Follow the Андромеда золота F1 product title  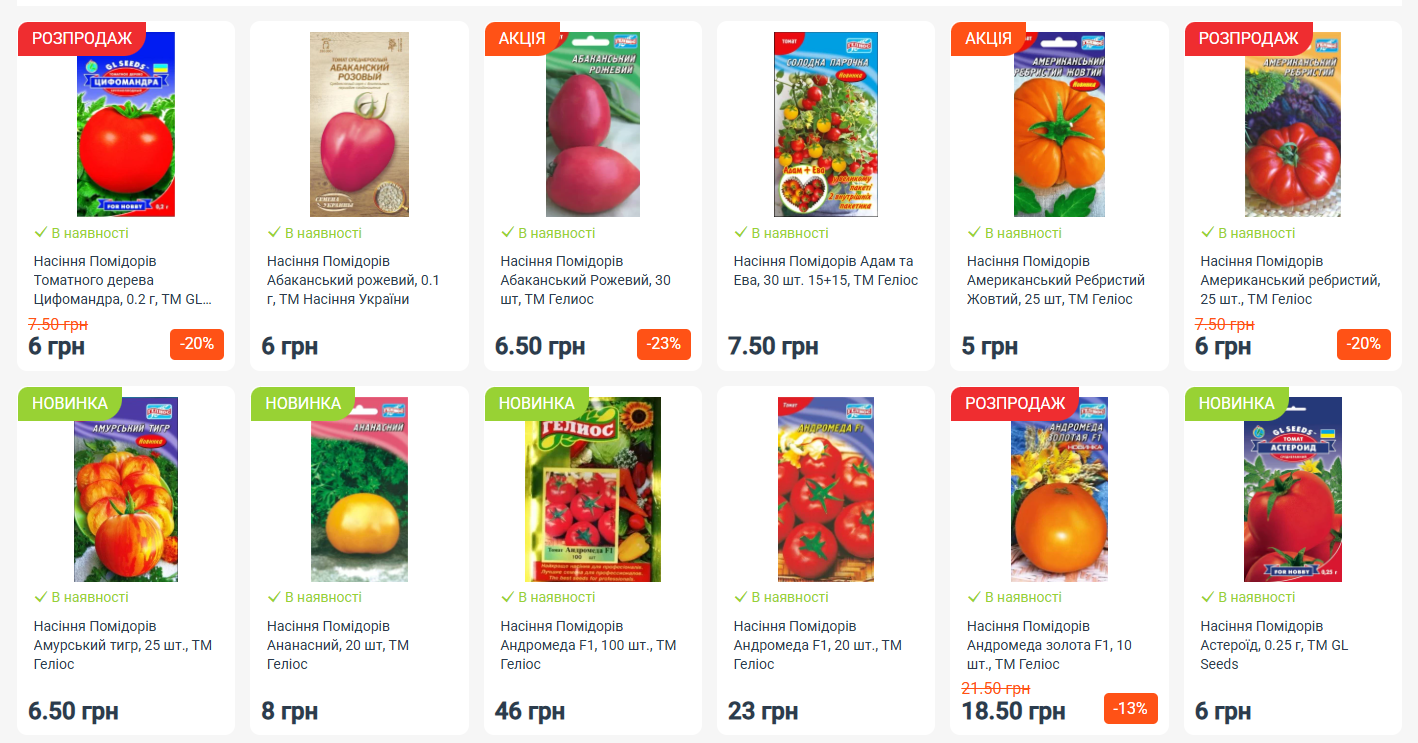1049,645
